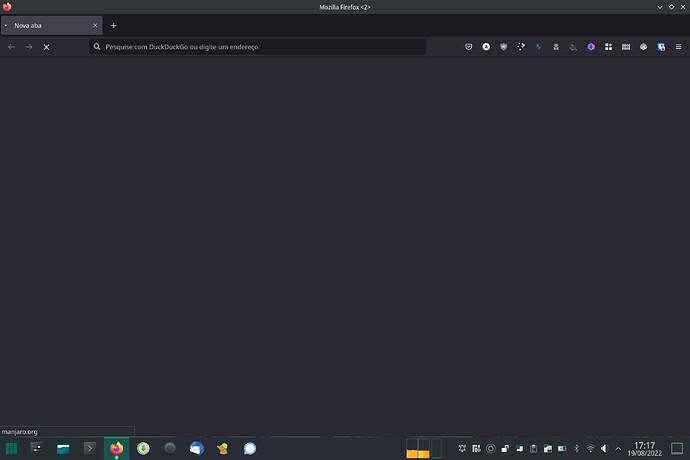
Task: Click the blue shield extension icon
Action: click(661, 47)
